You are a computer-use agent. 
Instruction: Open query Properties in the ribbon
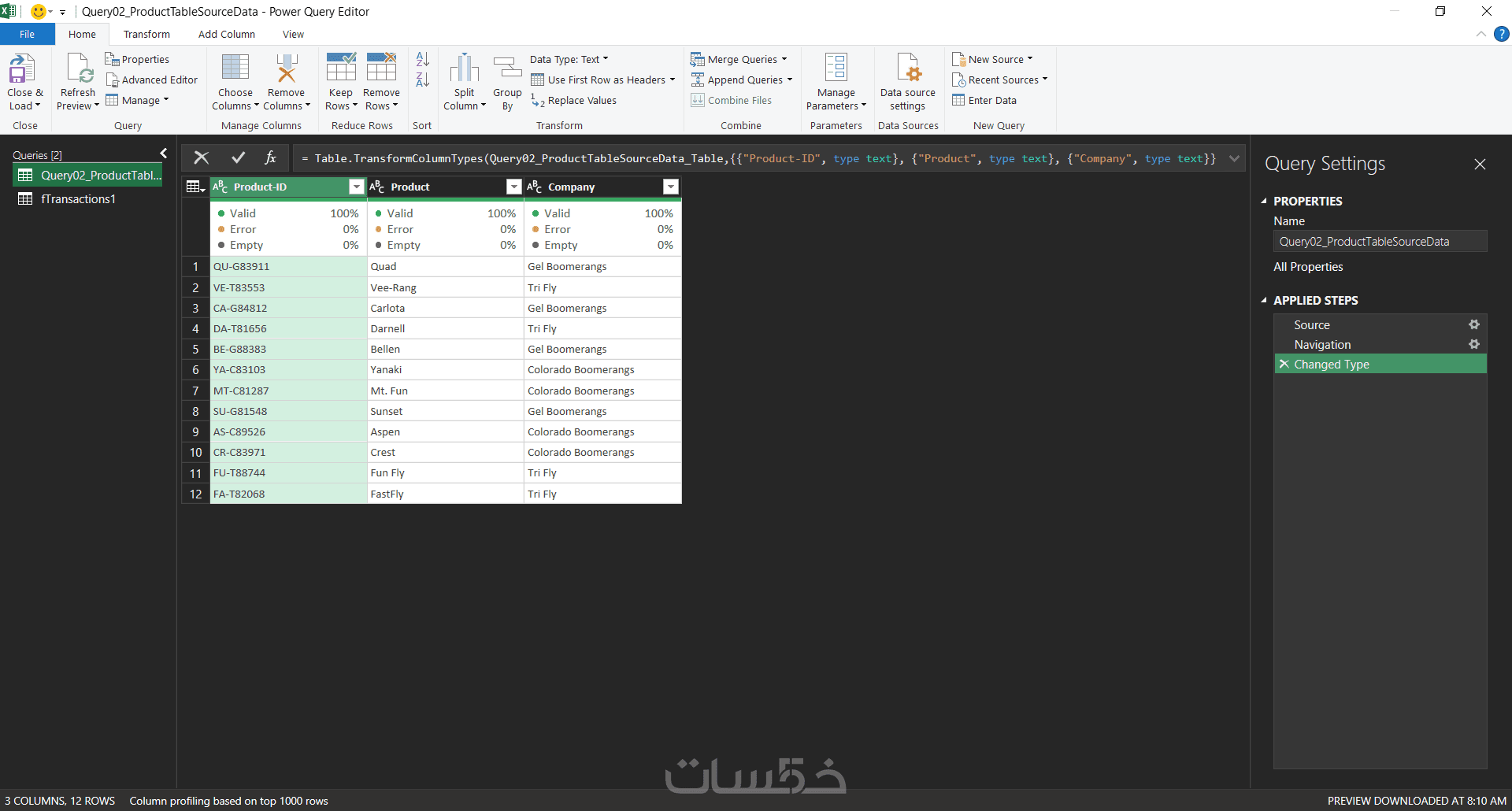click(x=137, y=59)
